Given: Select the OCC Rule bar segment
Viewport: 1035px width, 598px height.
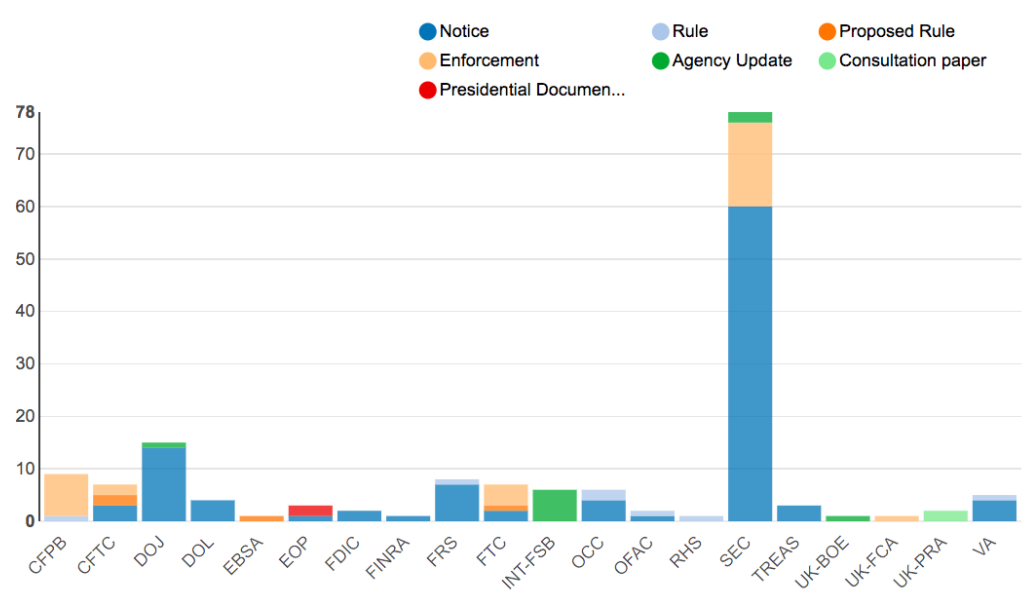Looking at the screenshot, I should coord(603,495).
